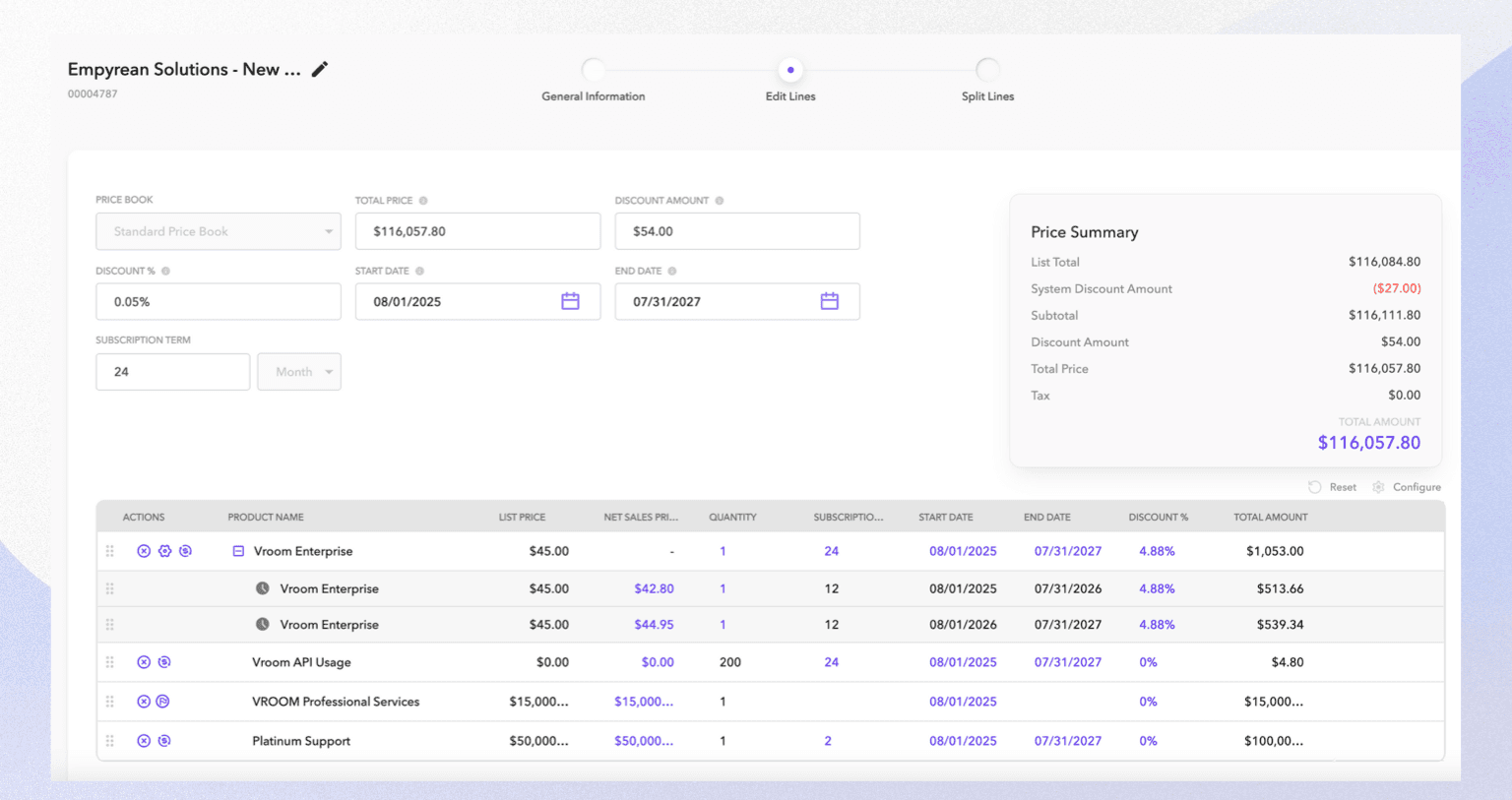The width and height of the screenshot is (1512, 800).
Task: Remove the top Vroom Enterprise line
Action: tap(144, 551)
